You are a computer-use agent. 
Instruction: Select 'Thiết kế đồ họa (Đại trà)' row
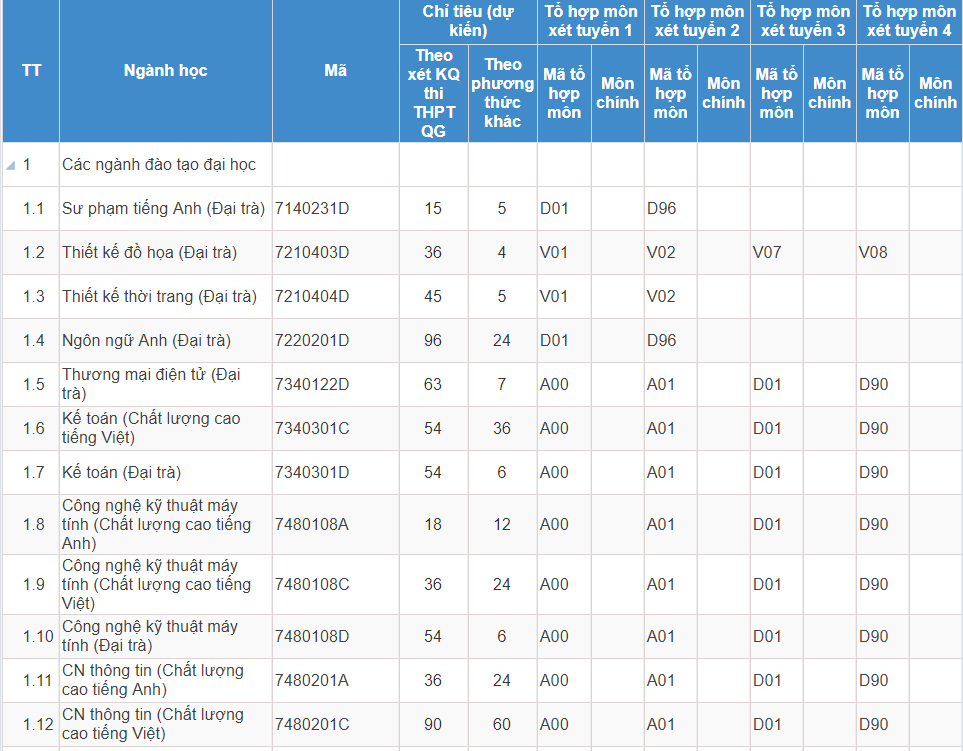click(149, 253)
